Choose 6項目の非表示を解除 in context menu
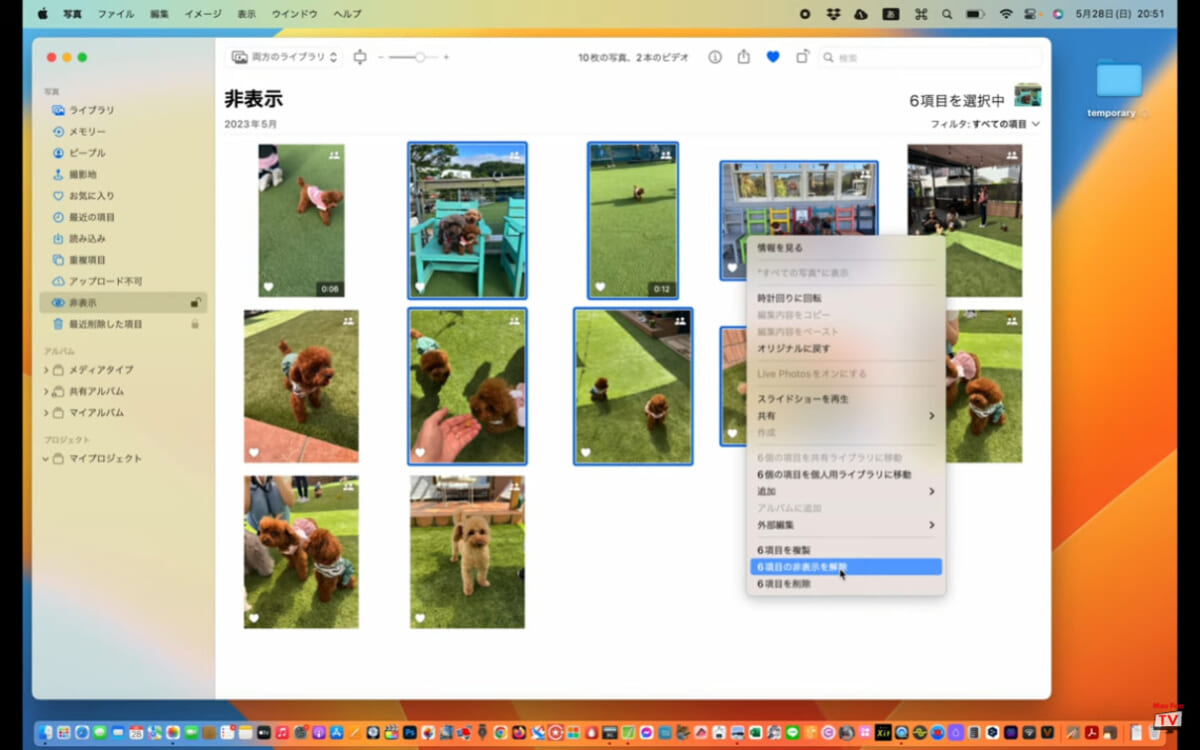 click(846, 567)
